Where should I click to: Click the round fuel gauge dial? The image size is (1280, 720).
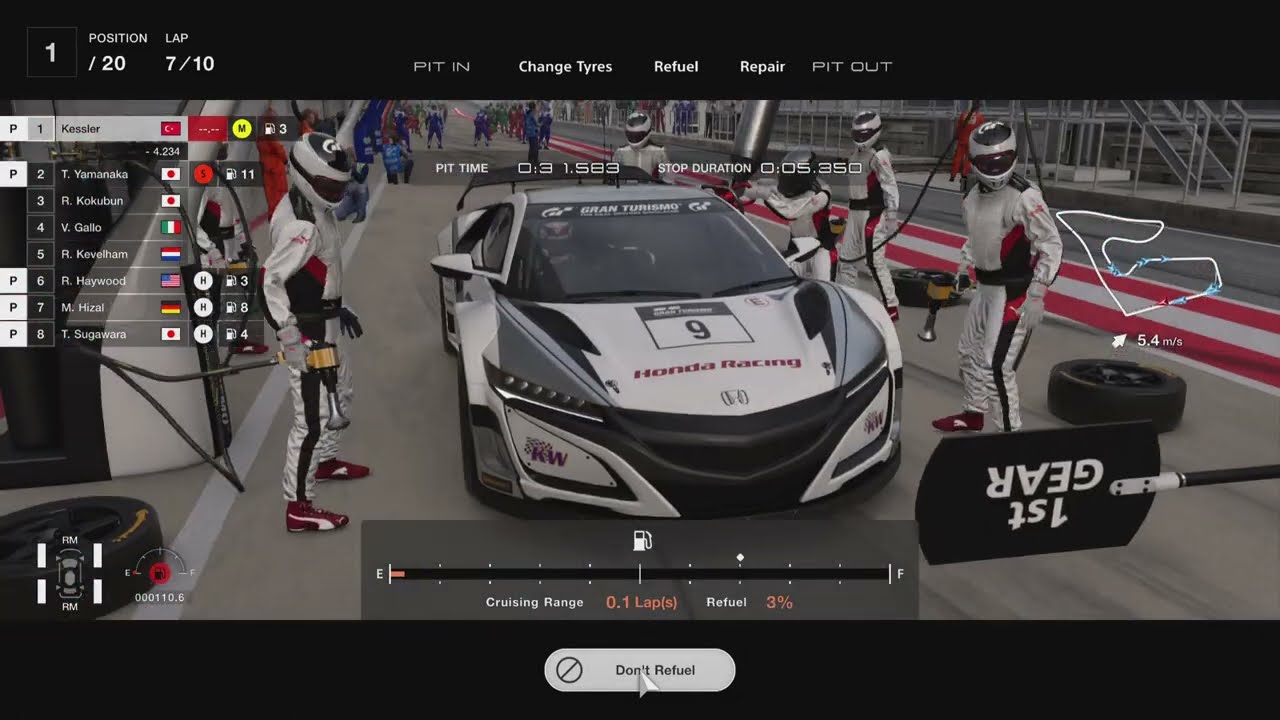click(x=159, y=570)
